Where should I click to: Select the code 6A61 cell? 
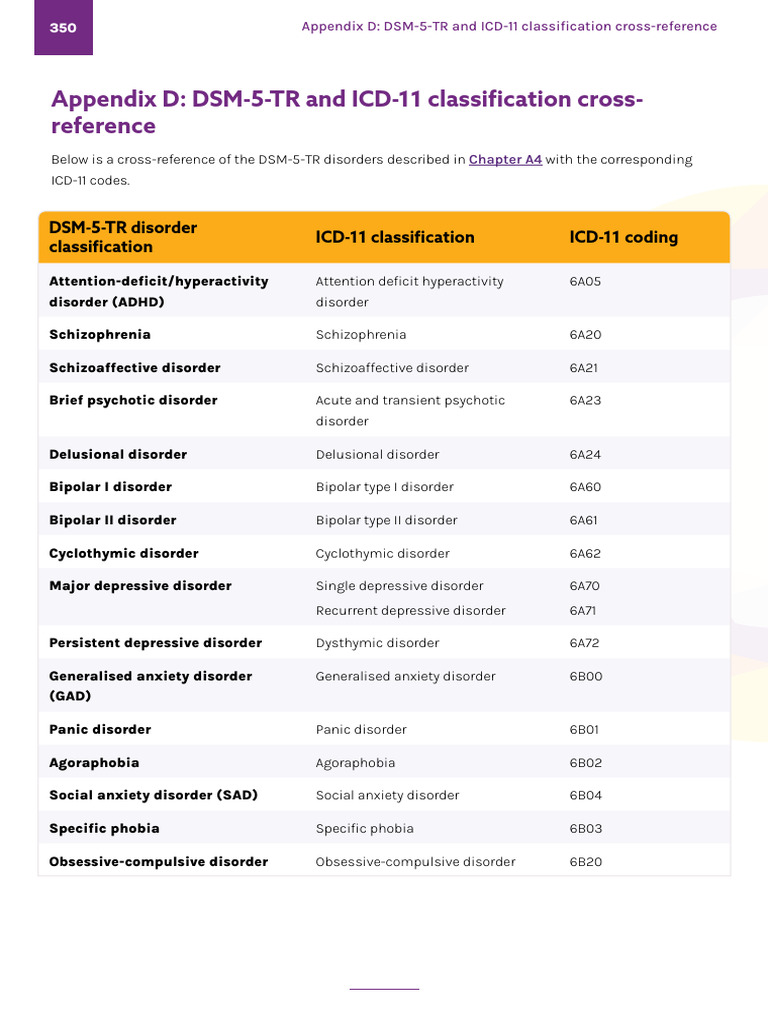coord(585,520)
